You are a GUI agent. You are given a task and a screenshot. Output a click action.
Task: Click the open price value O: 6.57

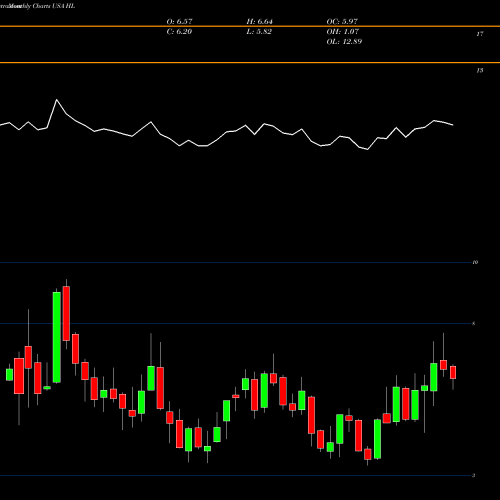tap(179, 22)
